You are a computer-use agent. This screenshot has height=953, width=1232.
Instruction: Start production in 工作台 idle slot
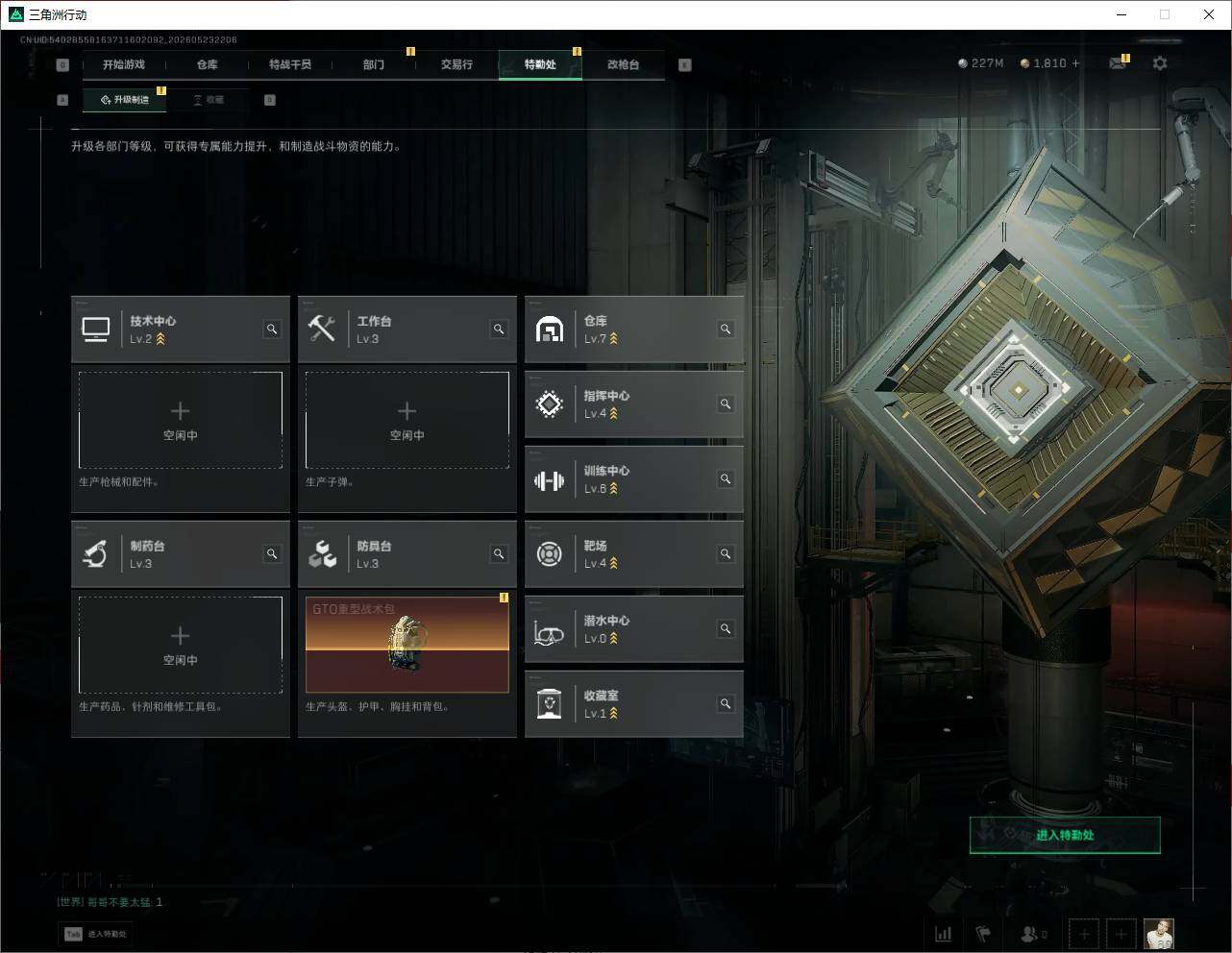click(x=407, y=420)
